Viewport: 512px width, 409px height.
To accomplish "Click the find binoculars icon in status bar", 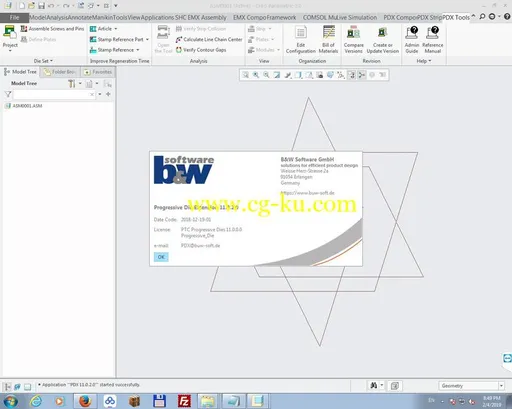I will pyautogui.click(x=374, y=386).
